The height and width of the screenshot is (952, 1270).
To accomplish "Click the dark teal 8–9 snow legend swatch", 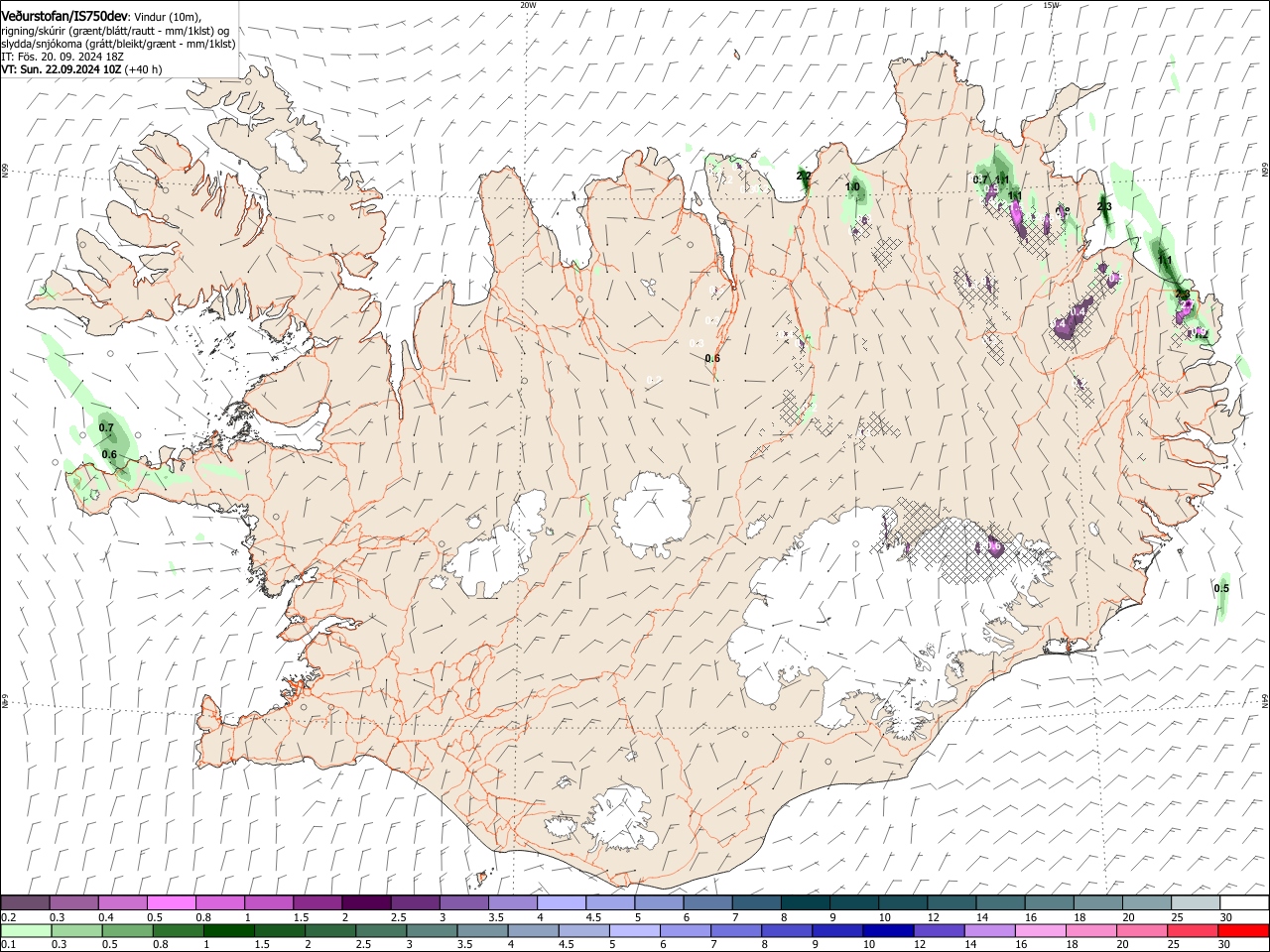I will (x=806, y=903).
